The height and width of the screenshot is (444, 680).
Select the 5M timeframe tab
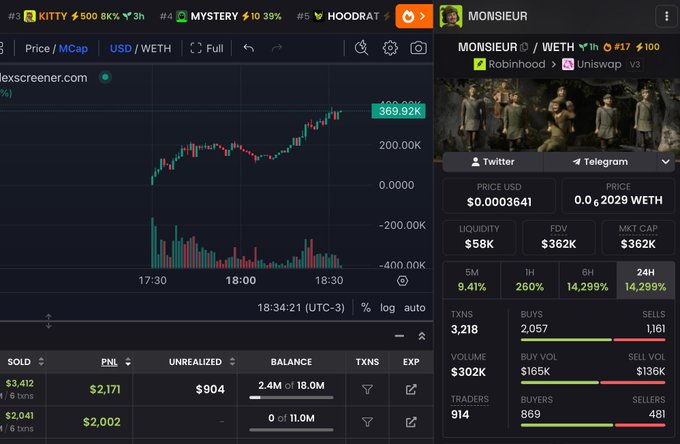pos(471,280)
